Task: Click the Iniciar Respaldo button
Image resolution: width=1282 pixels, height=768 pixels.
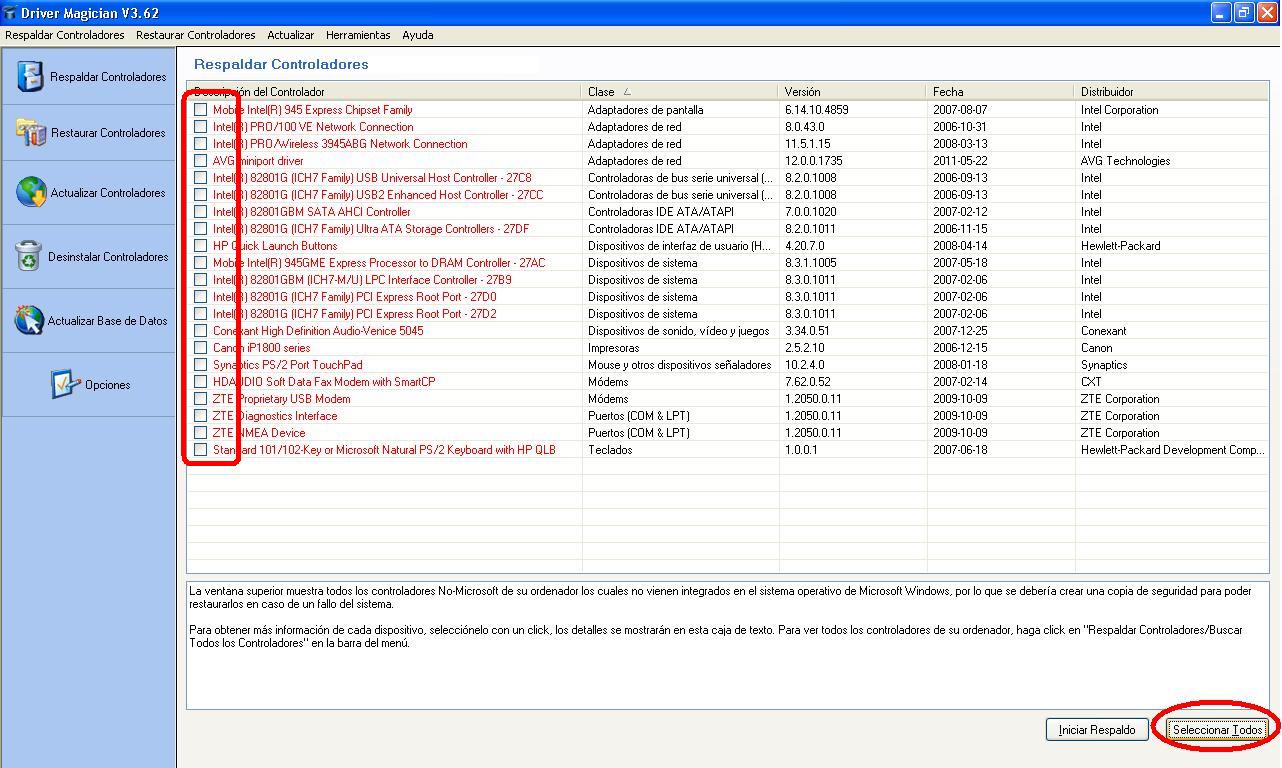Action: (1097, 730)
